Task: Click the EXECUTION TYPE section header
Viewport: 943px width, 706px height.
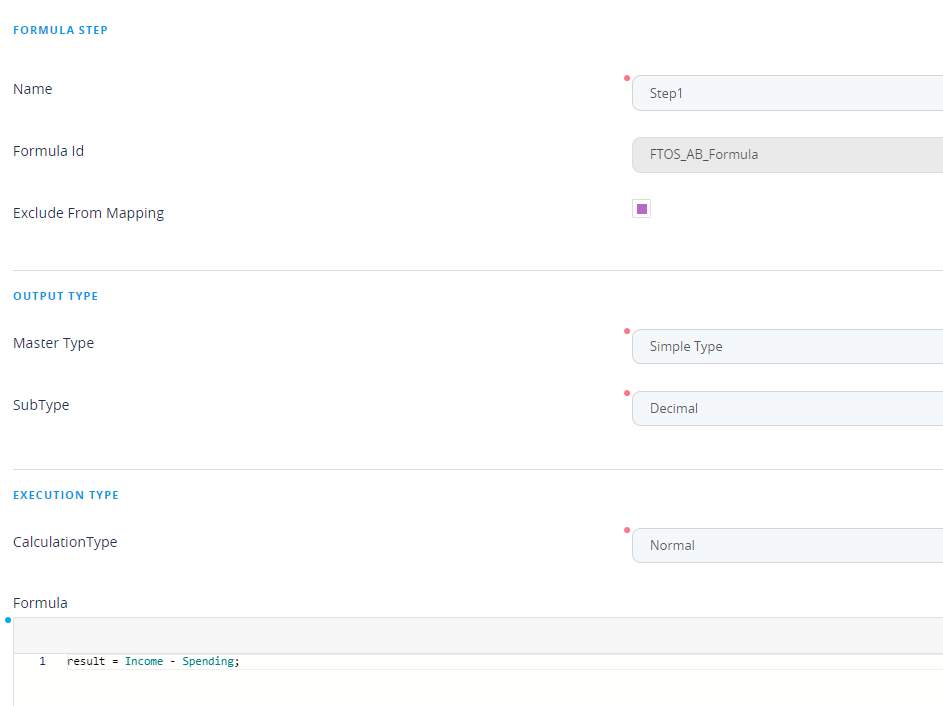Action: pos(66,495)
